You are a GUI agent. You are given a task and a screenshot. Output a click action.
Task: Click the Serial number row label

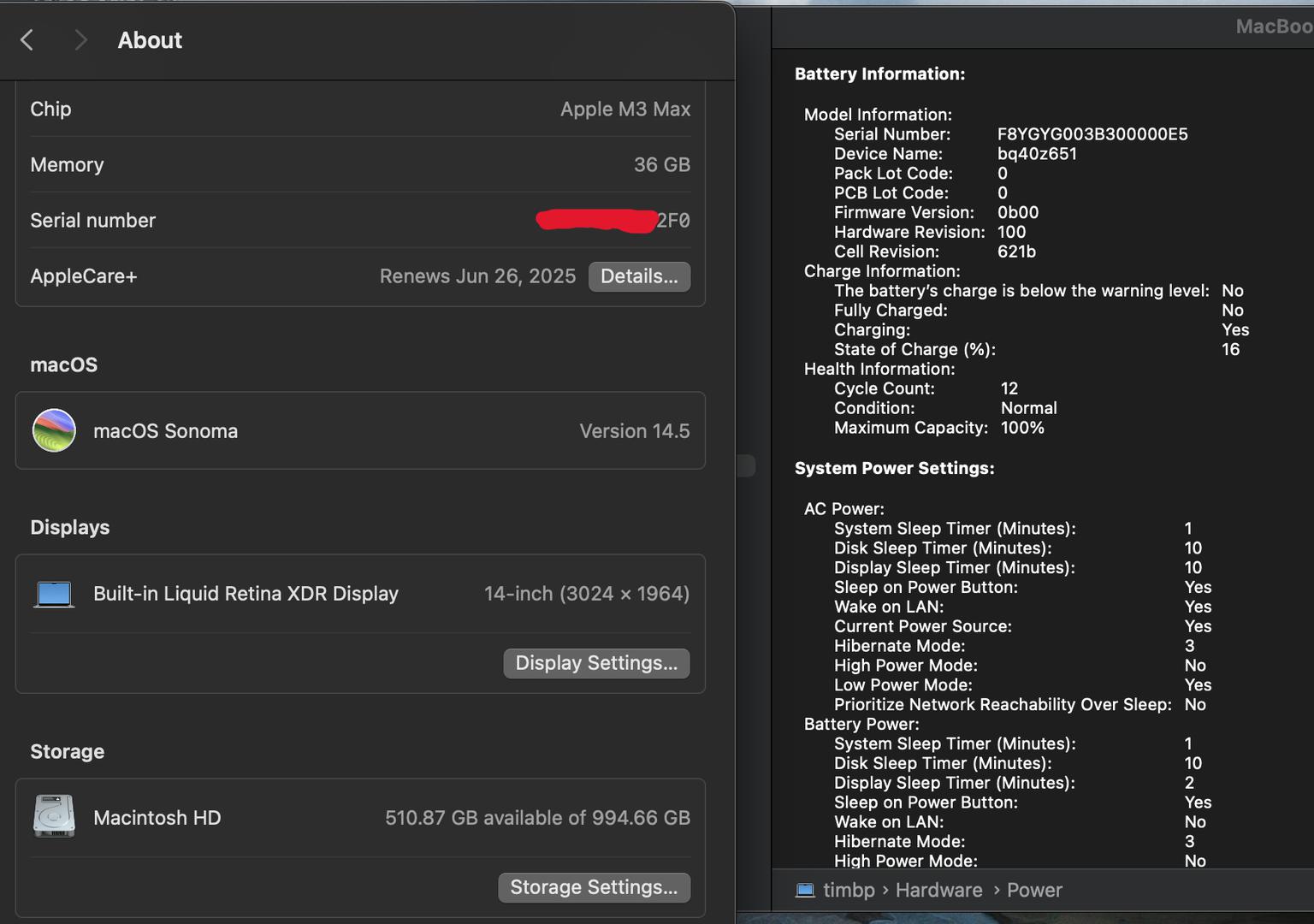click(92, 220)
